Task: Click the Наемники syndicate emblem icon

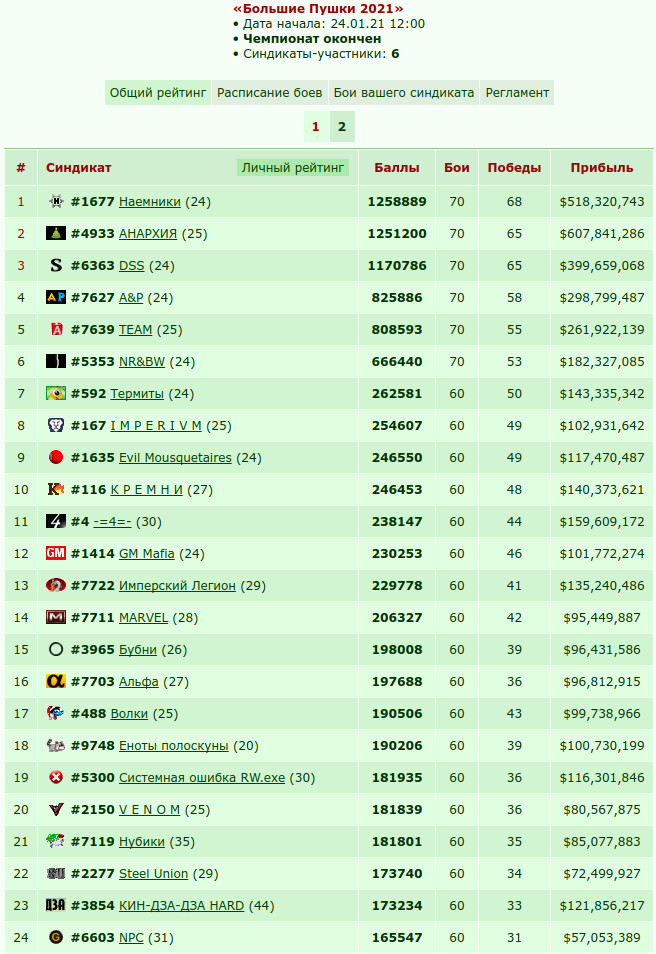Action: tap(56, 201)
